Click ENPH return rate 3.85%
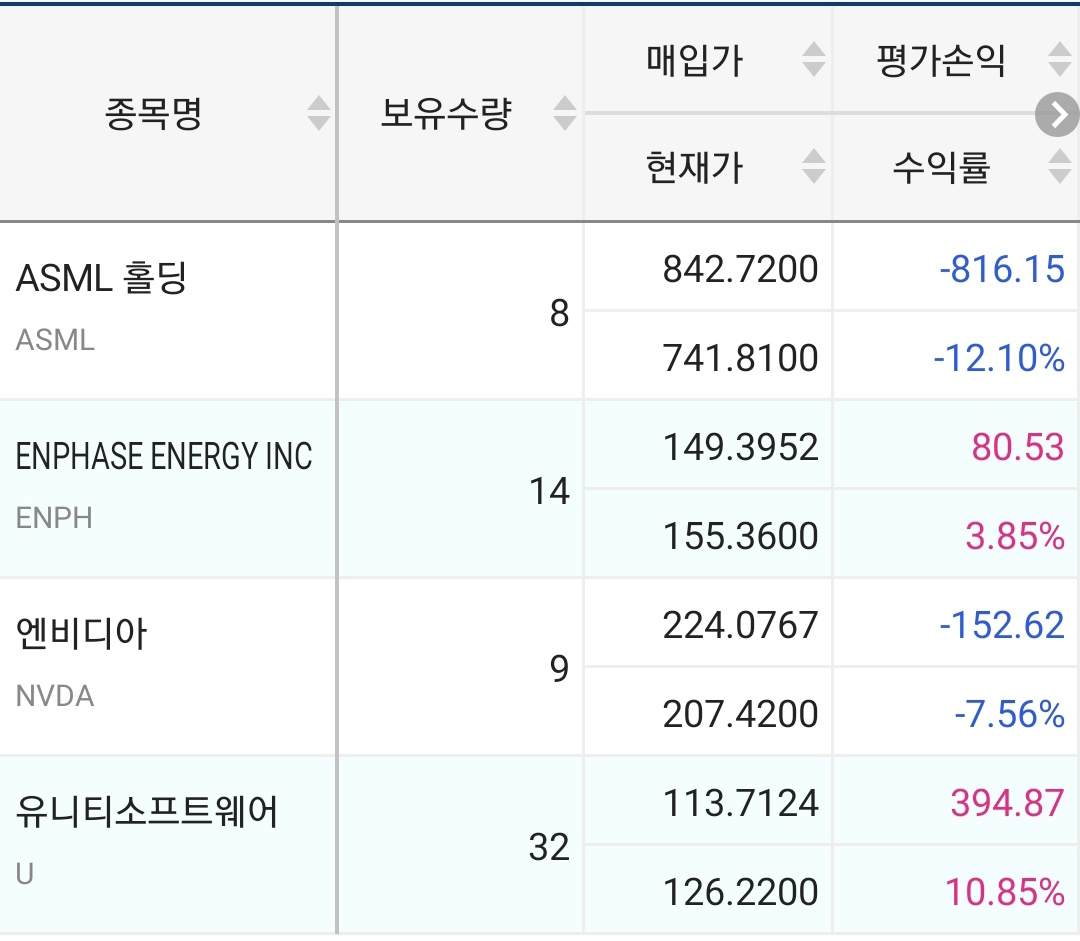Image resolution: width=1080 pixels, height=941 pixels. [1015, 536]
